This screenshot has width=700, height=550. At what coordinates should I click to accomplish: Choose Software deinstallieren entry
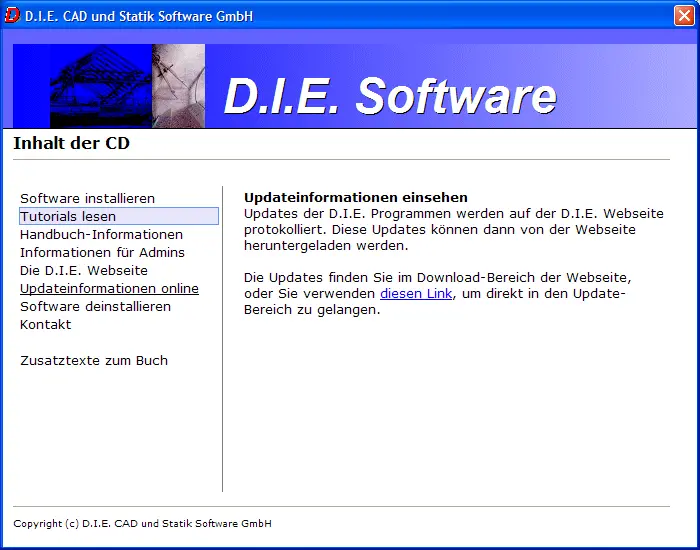[x=96, y=307]
